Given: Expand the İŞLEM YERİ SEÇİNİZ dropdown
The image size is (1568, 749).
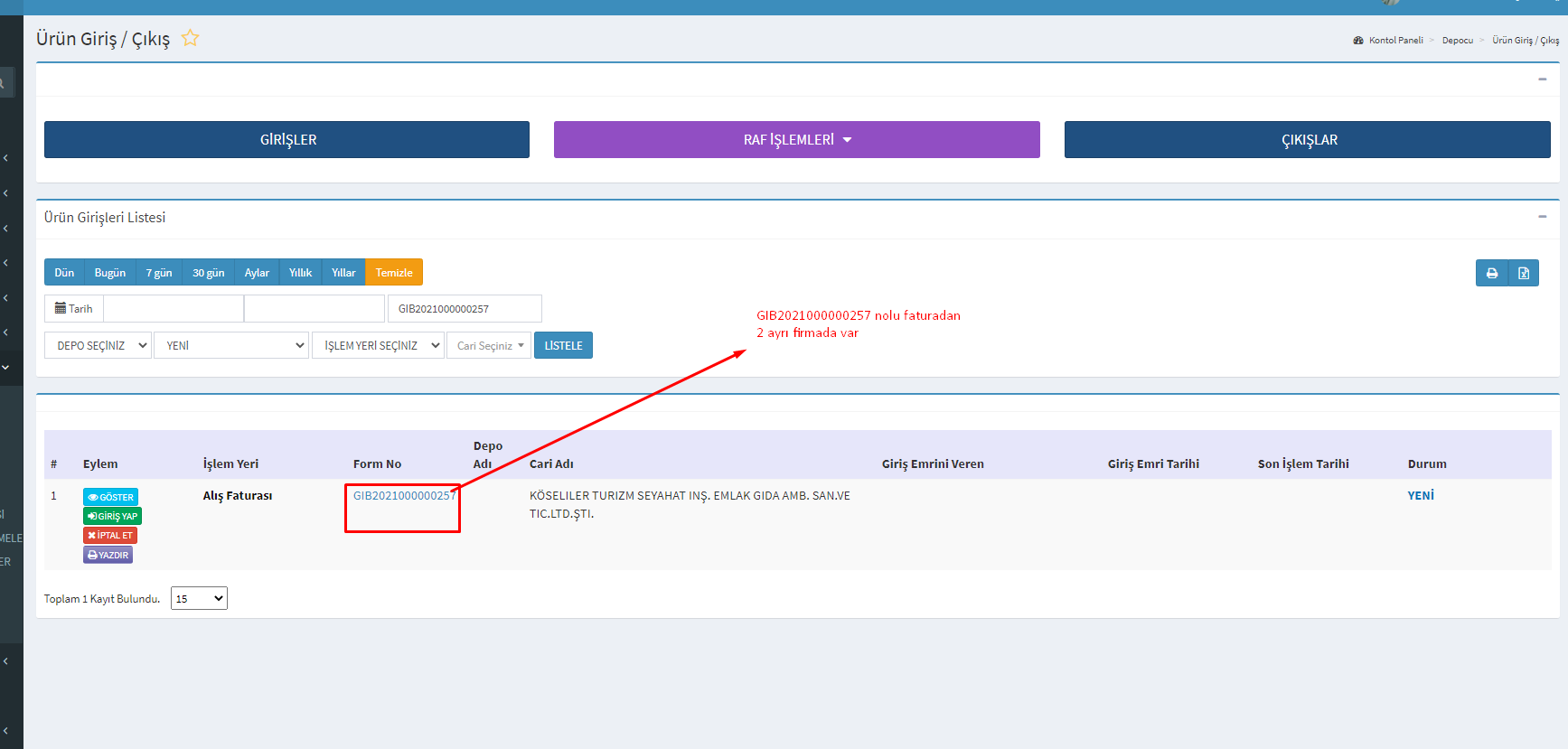Looking at the screenshot, I should (378, 345).
